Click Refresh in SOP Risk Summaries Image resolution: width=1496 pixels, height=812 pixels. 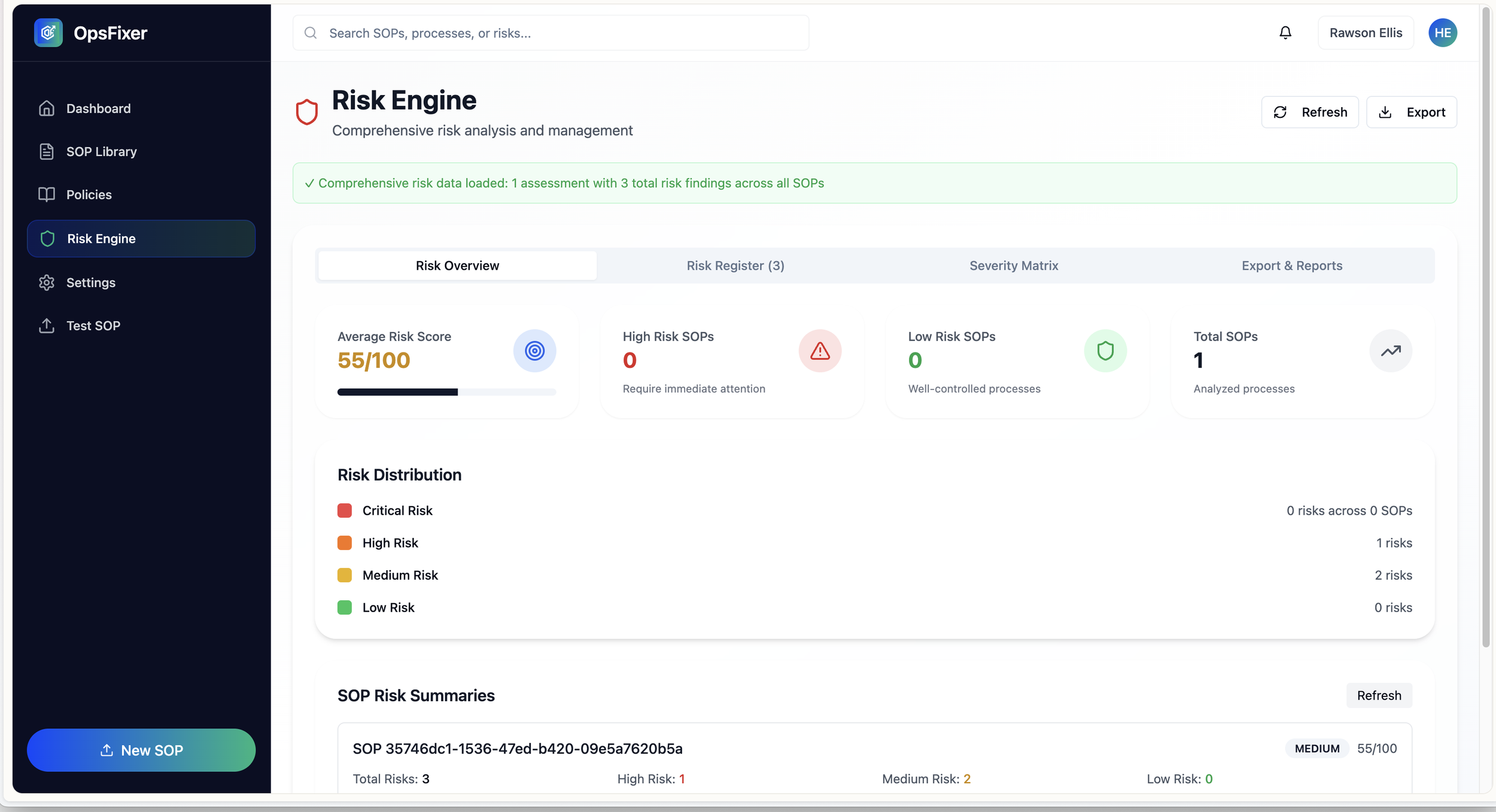1378,695
